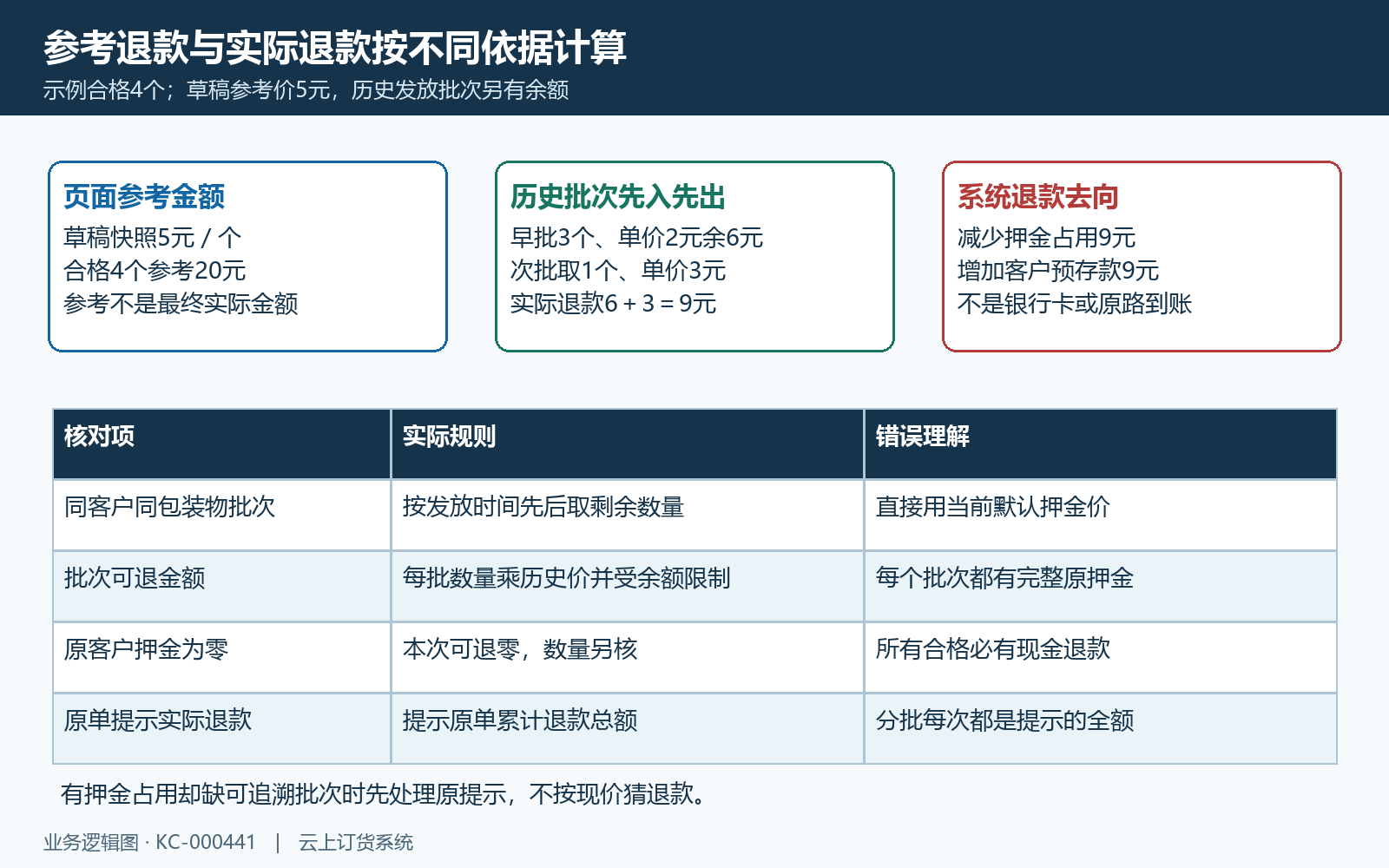Image resolution: width=1389 pixels, height=868 pixels.
Task: Select the formula 实际退款6 + 3 = 9元
Action: tap(614, 303)
